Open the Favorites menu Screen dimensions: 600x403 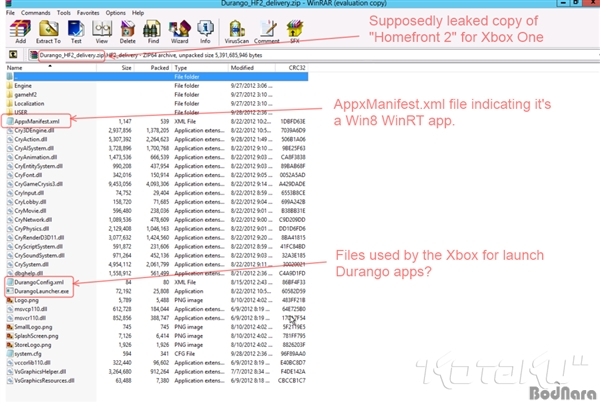click(88, 13)
